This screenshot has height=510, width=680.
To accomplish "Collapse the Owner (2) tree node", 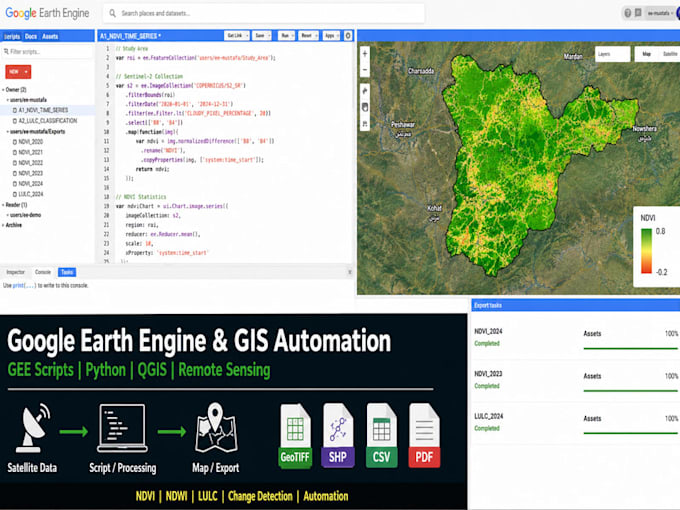I will tap(3, 90).
